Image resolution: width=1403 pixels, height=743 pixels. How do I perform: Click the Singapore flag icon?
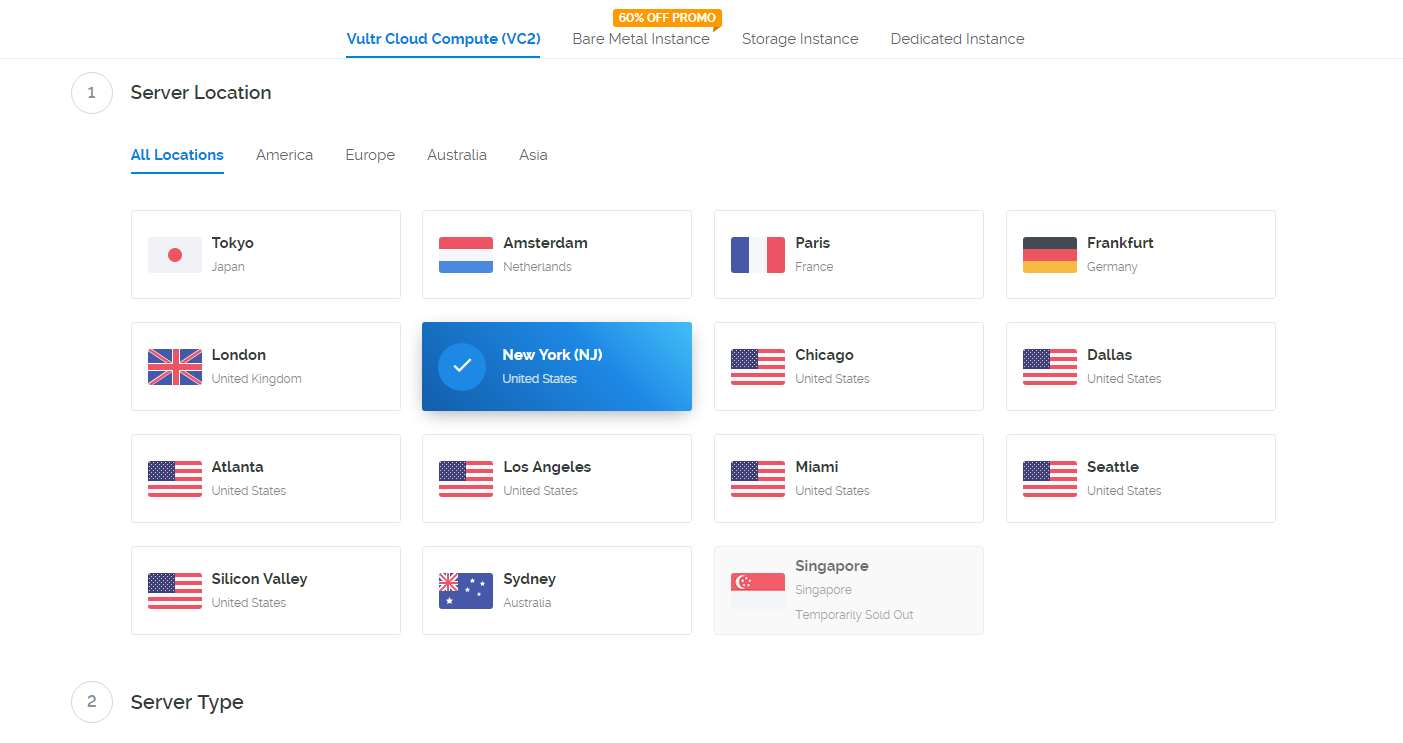(757, 591)
